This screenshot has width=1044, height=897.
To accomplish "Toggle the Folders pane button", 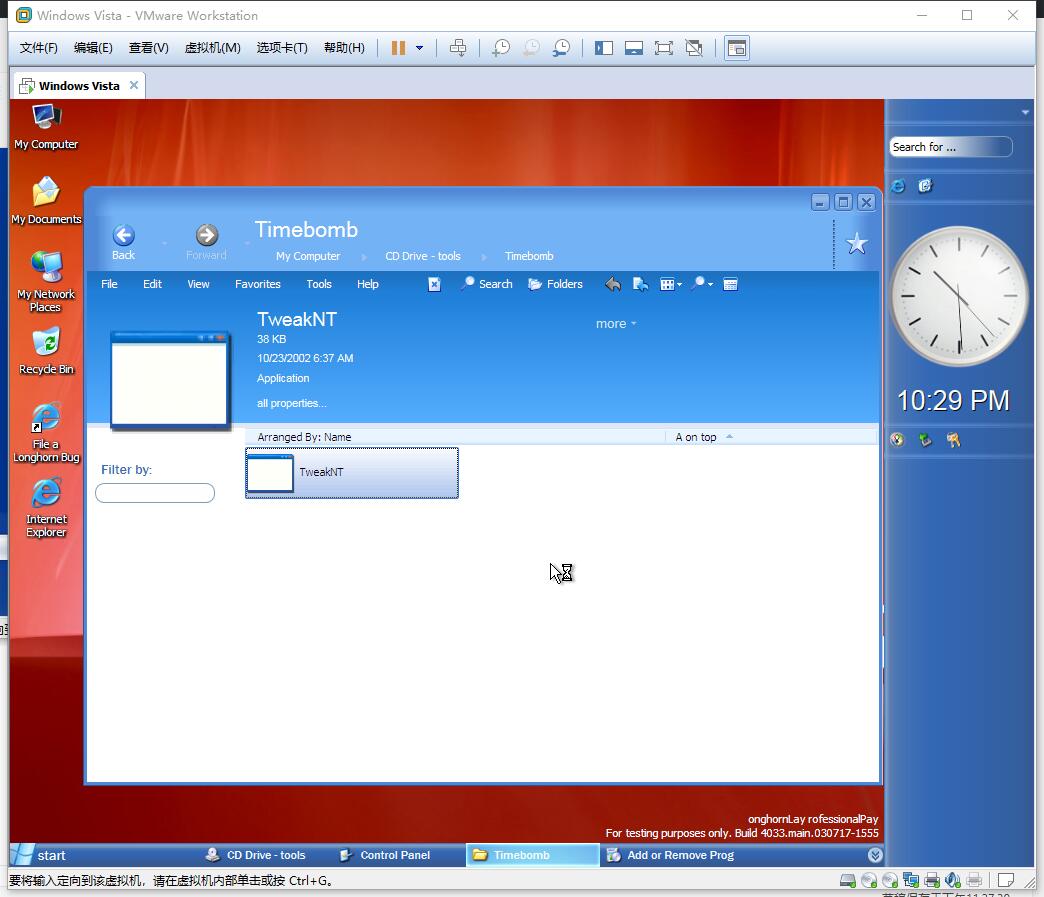I will [555, 284].
